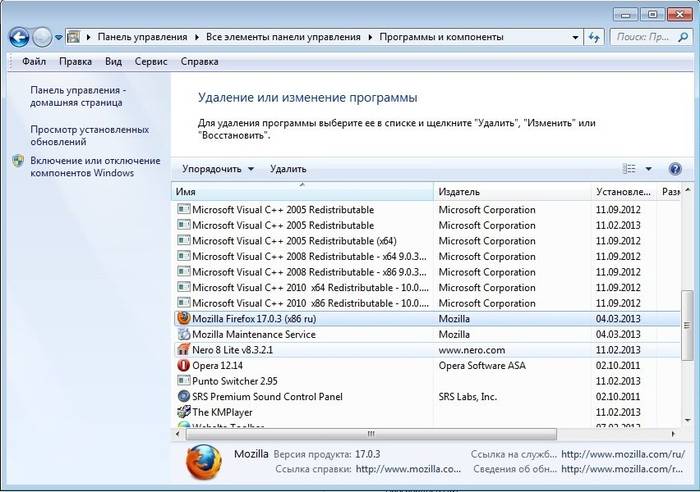
Task: Click the Mozilla Firefox icon in the list
Action: [183, 319]
